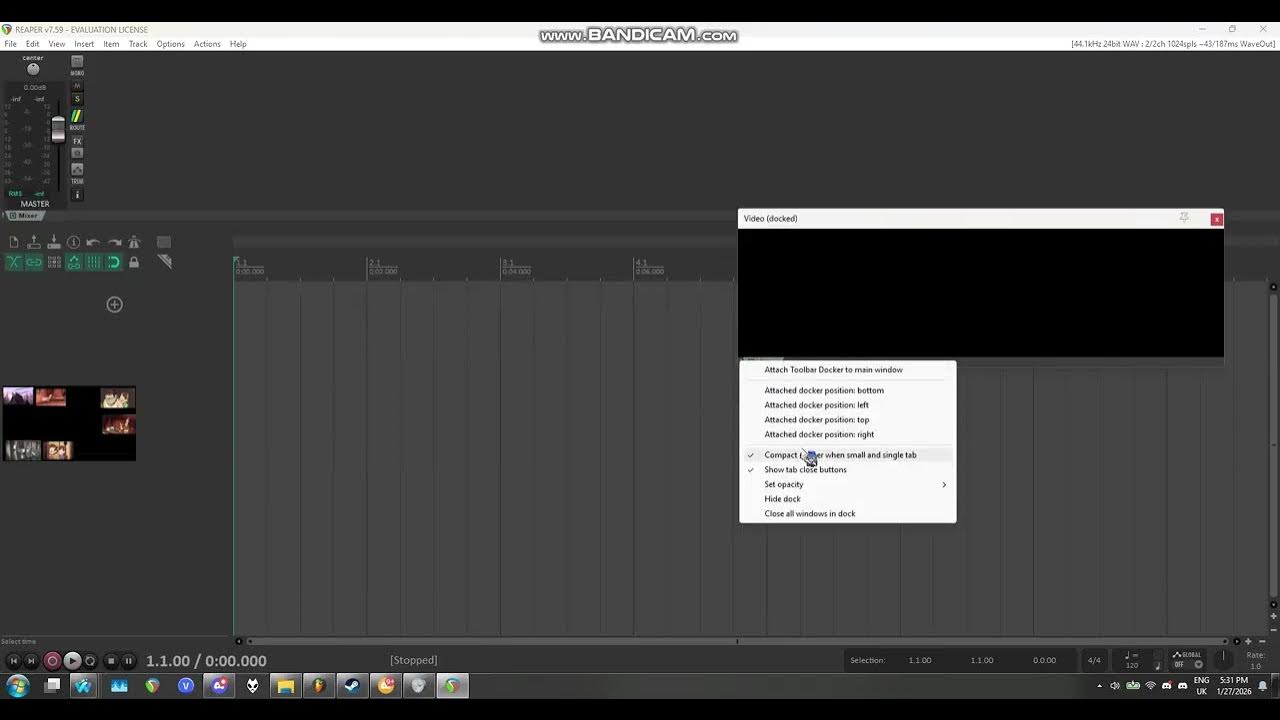Click the undo arrow in toolbar
The image size is (1280, 720).
pyautogui.click(x=93, y=242)
